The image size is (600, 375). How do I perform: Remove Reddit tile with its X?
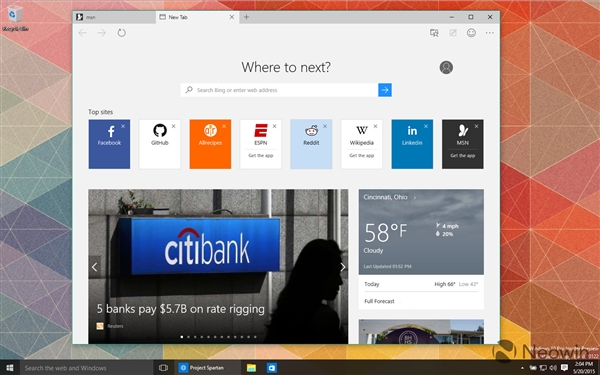point(325,126)
